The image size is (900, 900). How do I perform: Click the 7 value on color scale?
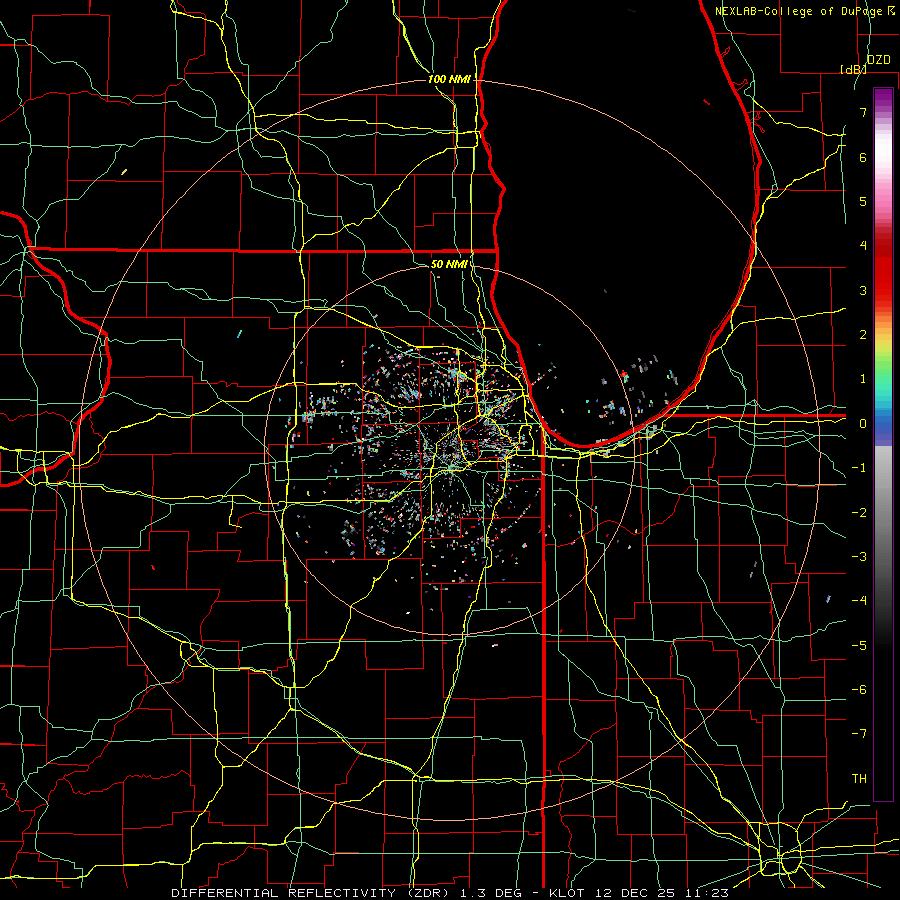click(863, 112)
